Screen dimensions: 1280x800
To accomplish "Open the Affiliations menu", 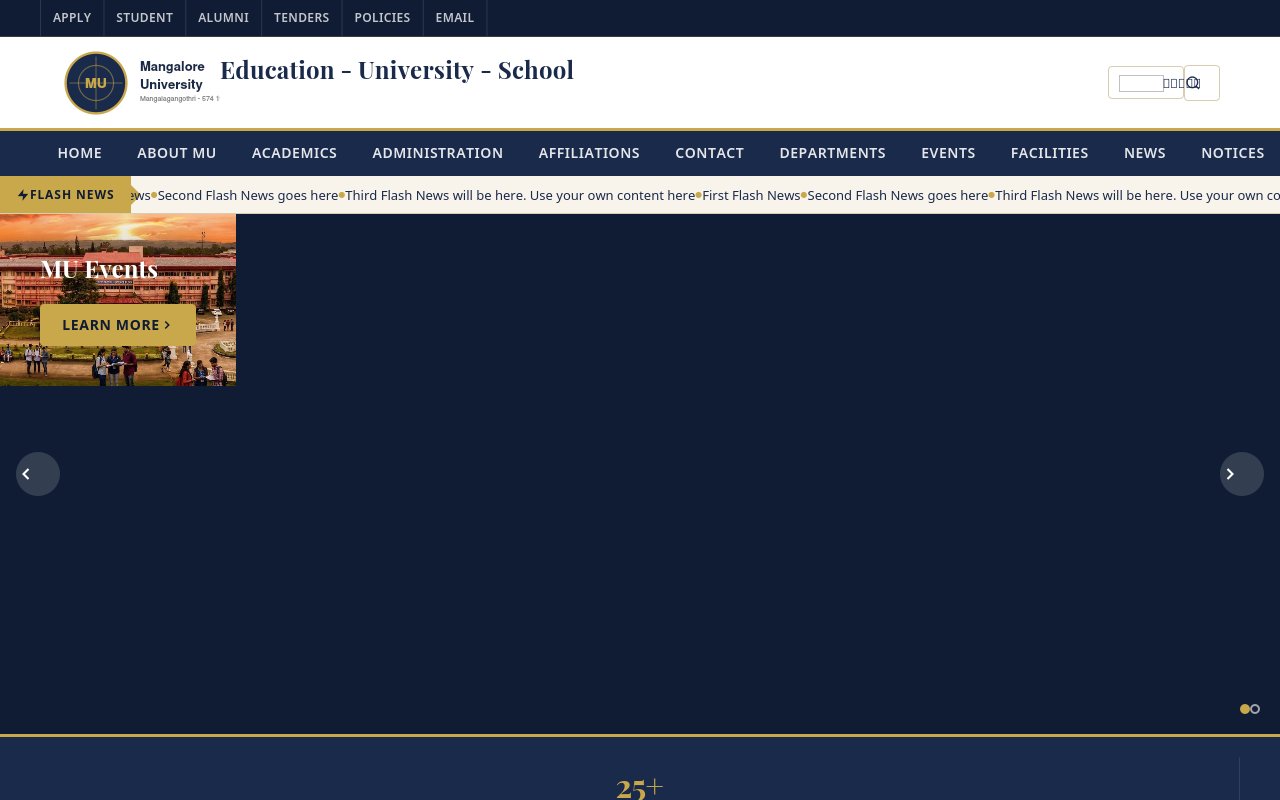I will pyautogui.click(x=589, y=153).
